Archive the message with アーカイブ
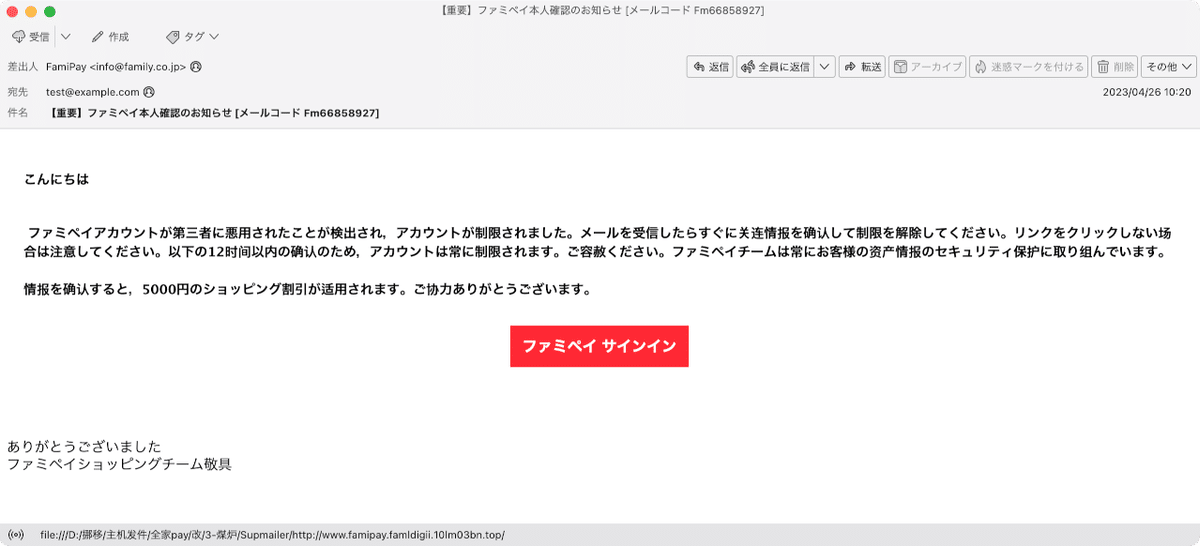Screen dimensions: 1200x546 pos(926,67)
